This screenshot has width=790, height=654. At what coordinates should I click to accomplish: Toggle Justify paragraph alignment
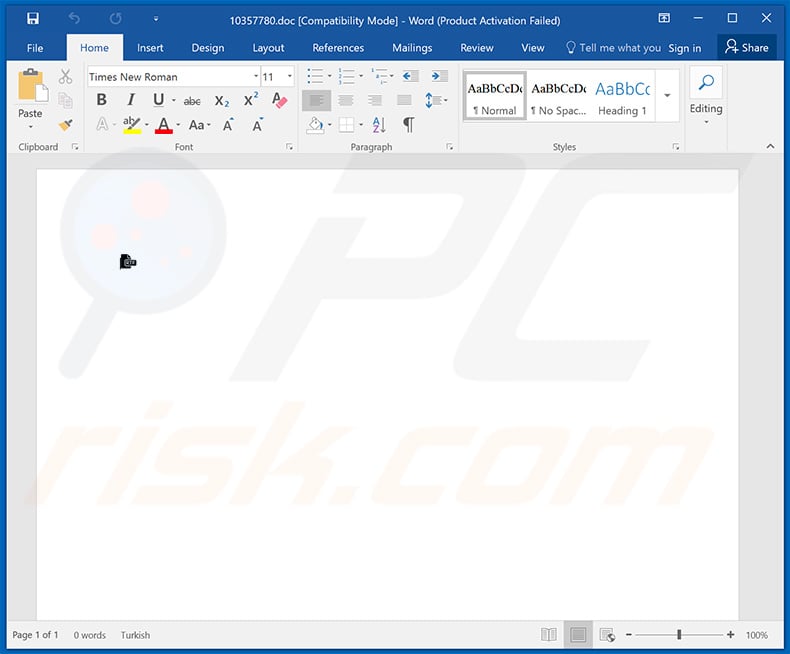tap(404, 100)
